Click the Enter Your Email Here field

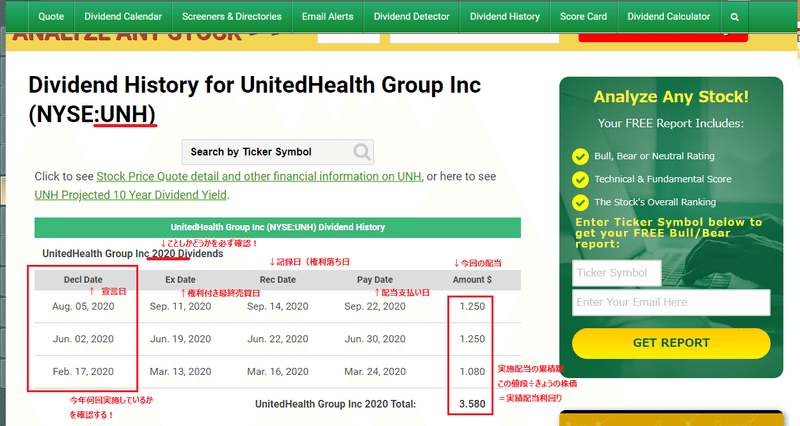(x=671, y=303)
